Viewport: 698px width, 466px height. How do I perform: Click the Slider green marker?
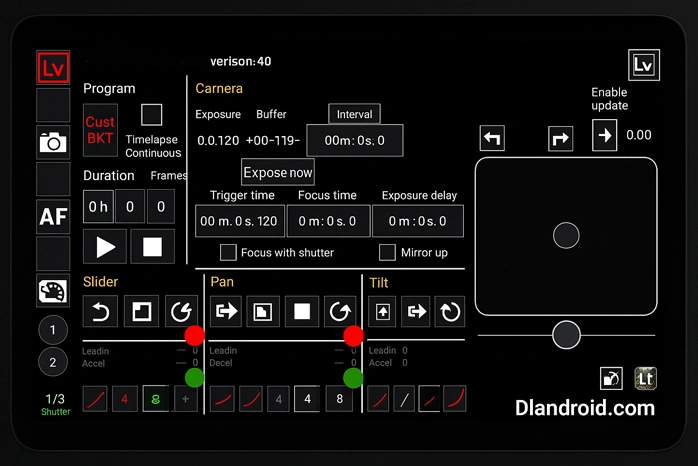coord(195,377)
